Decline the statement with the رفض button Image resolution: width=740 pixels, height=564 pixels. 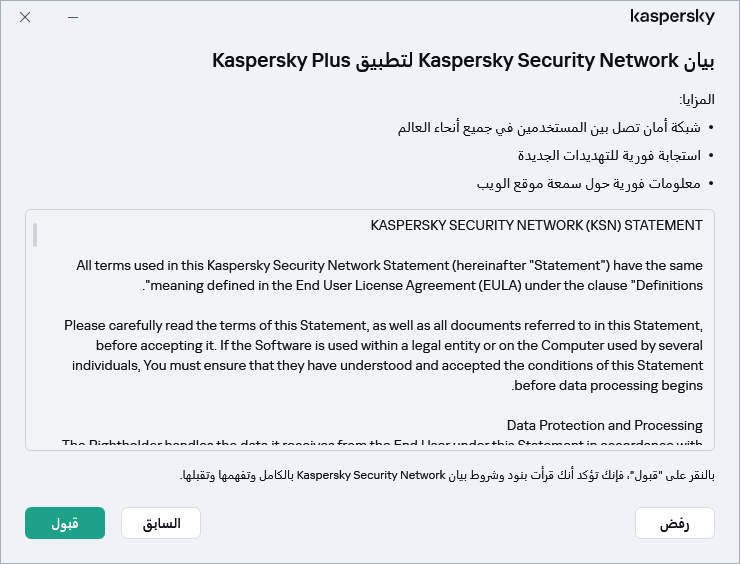point(675,523)
